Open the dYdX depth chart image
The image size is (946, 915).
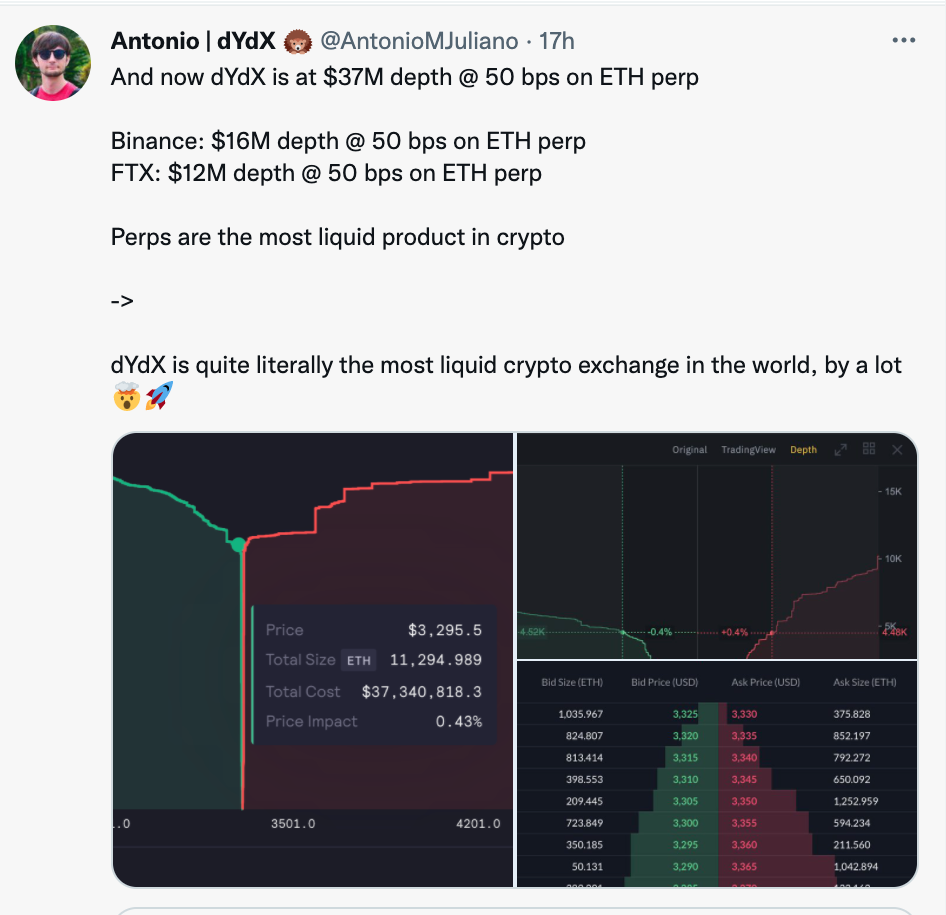(313, 660)
